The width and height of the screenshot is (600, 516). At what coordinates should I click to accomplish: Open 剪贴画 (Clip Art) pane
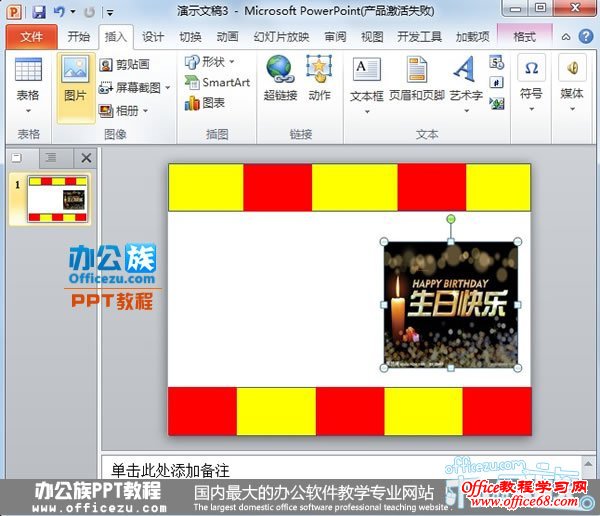click(125, 64)
